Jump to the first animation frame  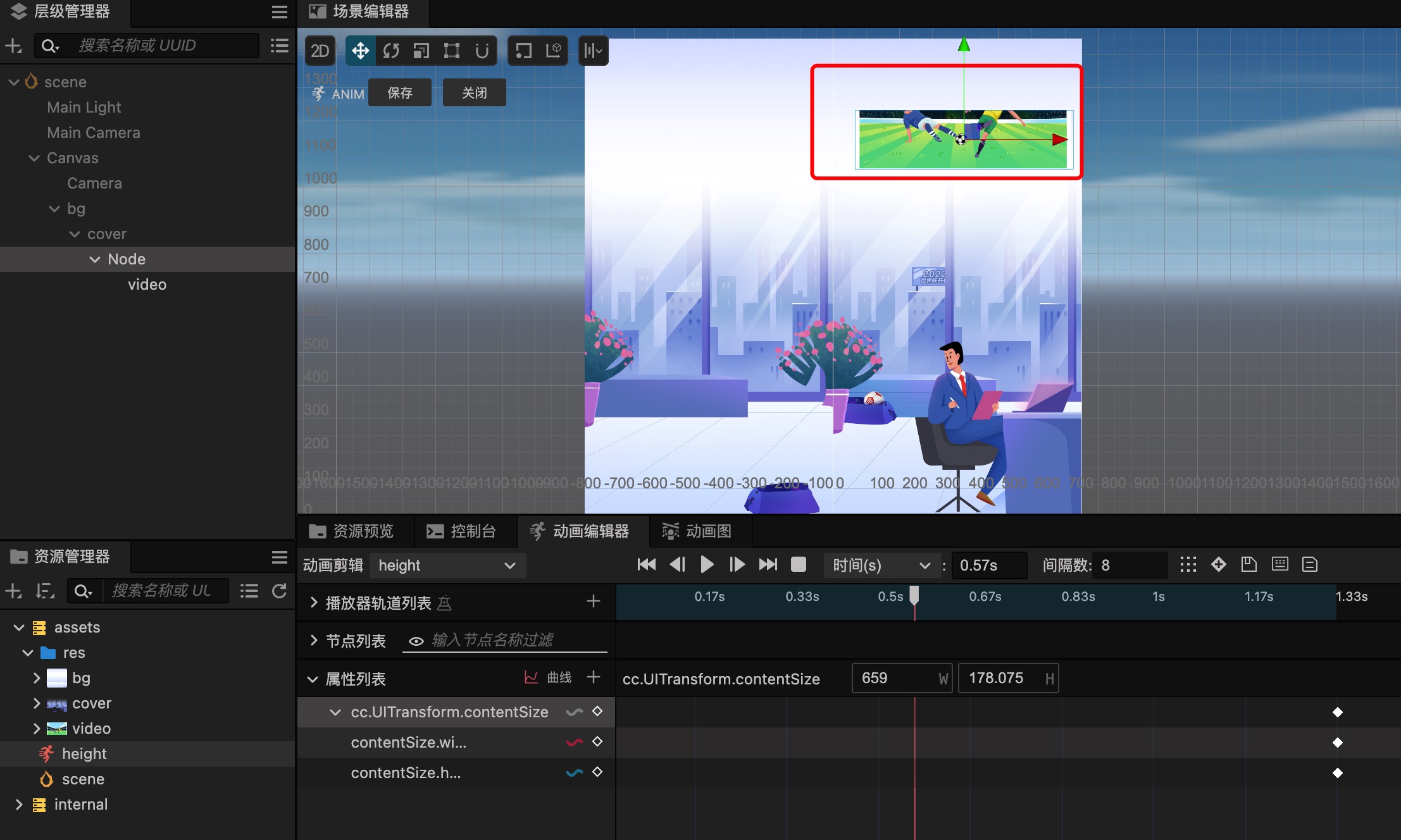click(646, 564)
